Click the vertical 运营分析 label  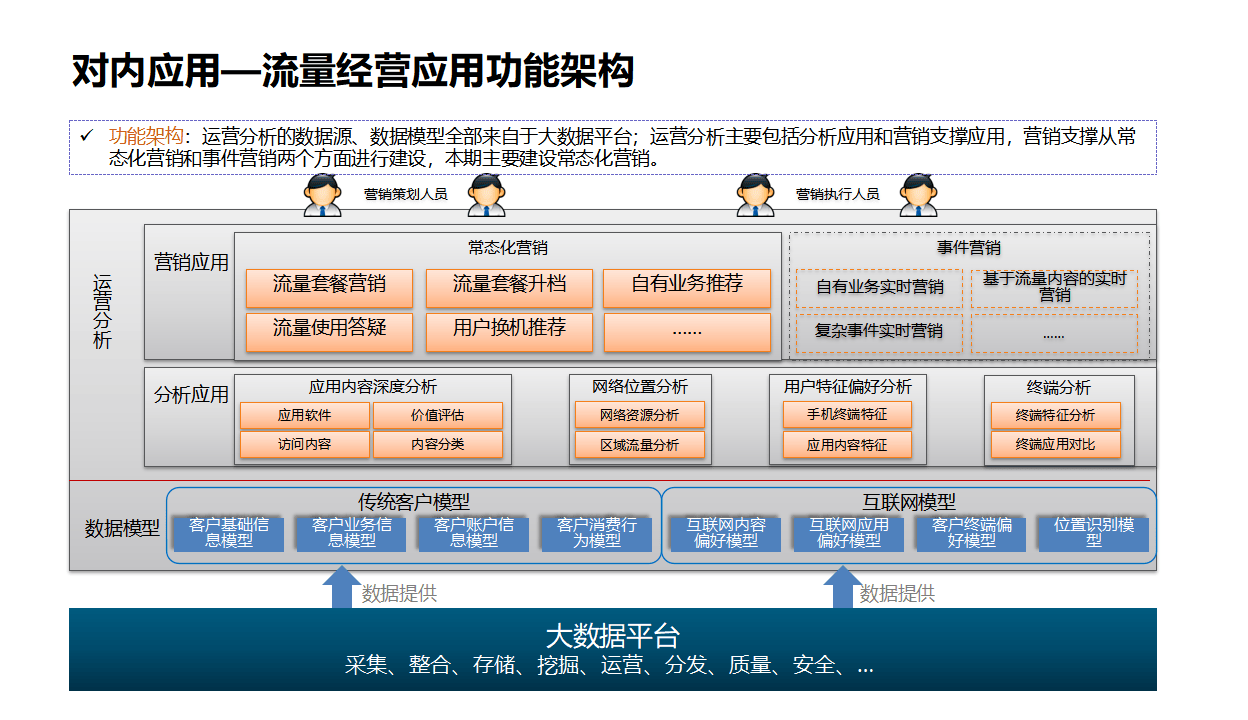[x=102, y=312]
